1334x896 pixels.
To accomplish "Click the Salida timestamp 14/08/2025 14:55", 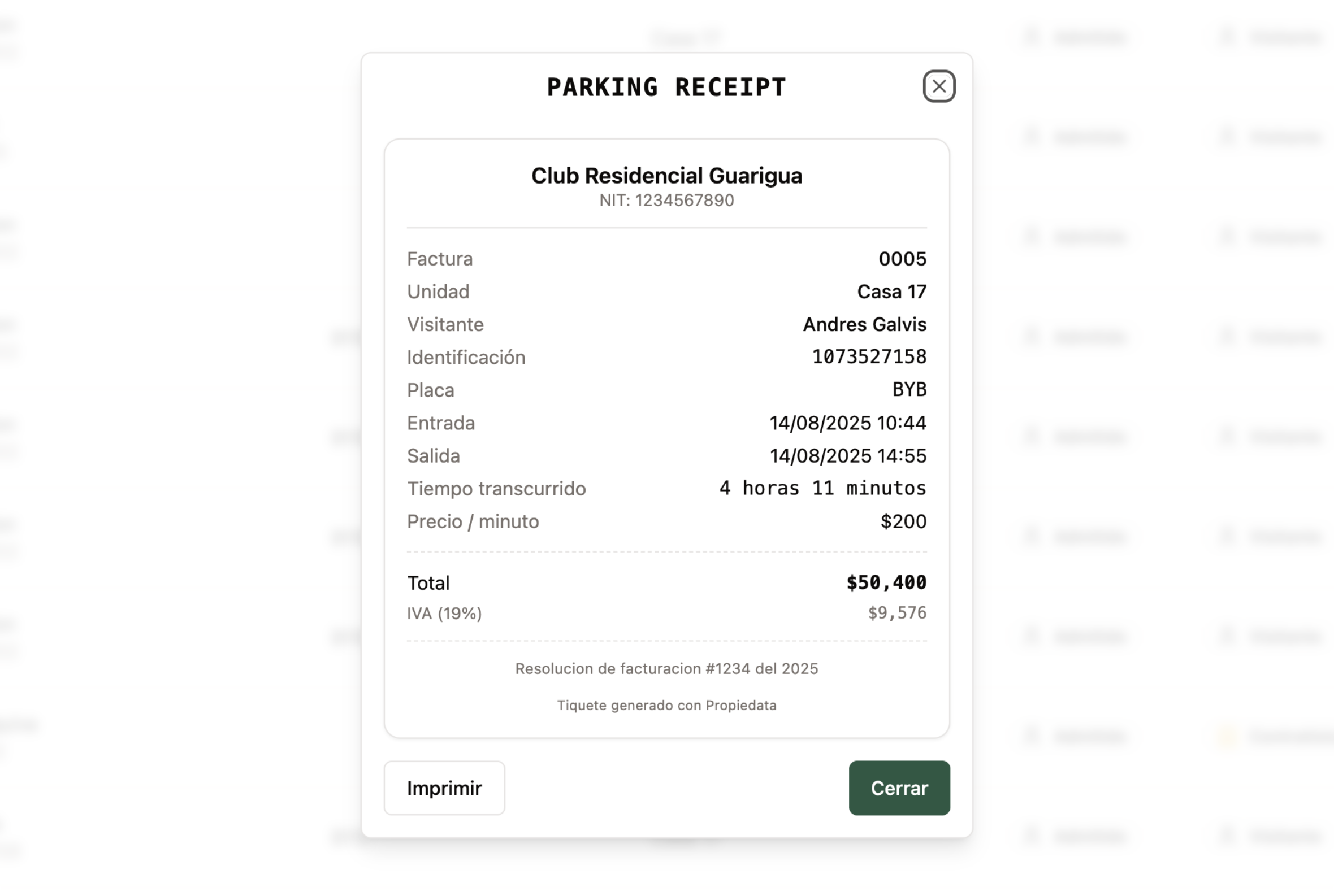I will tap(848, 455).
